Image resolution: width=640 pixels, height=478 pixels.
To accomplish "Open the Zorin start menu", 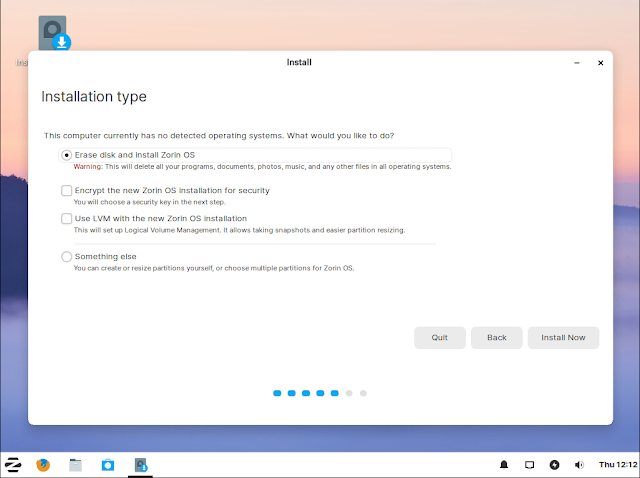I will (x=13, y=465).
